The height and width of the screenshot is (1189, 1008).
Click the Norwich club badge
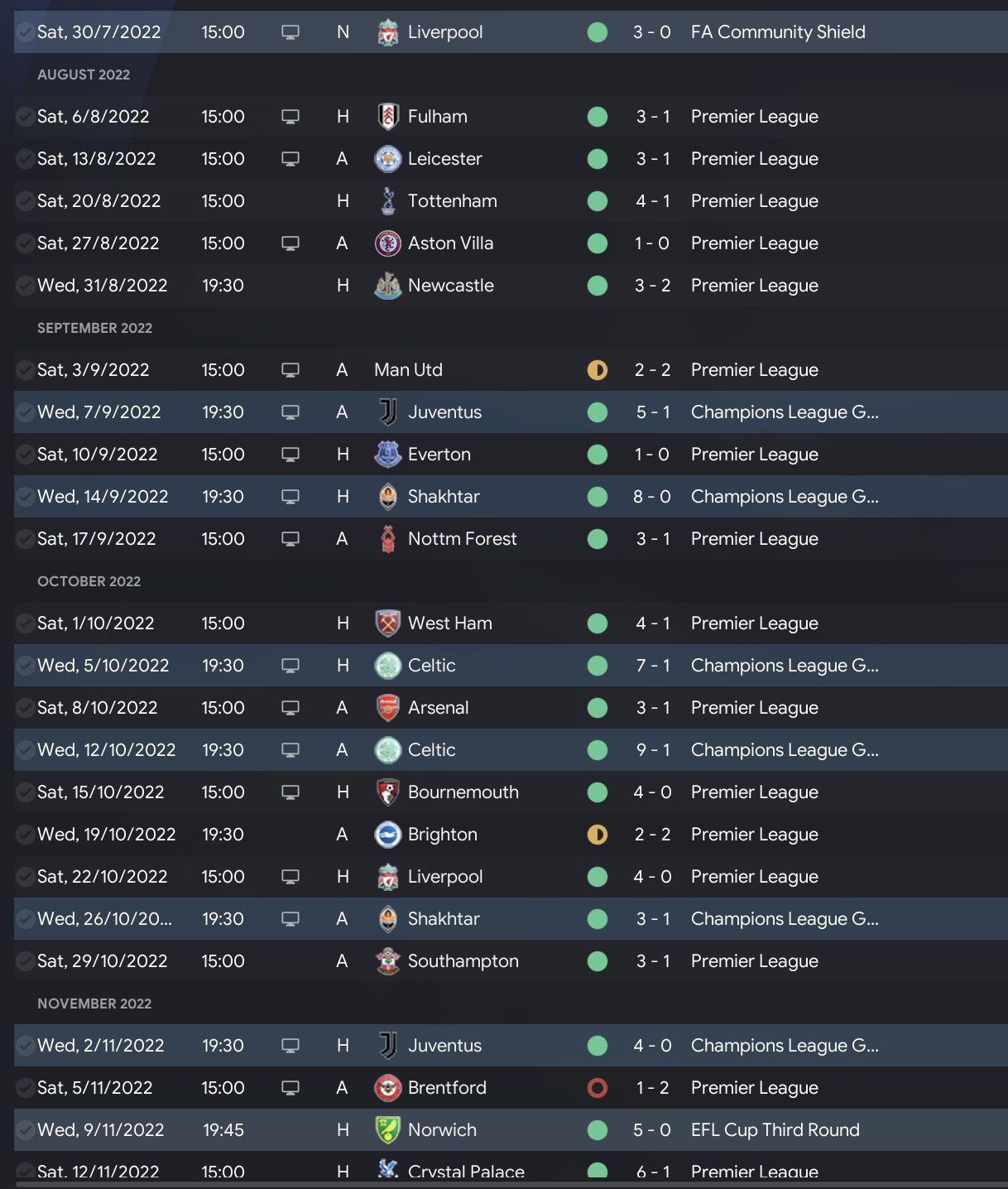(387, 1130)
